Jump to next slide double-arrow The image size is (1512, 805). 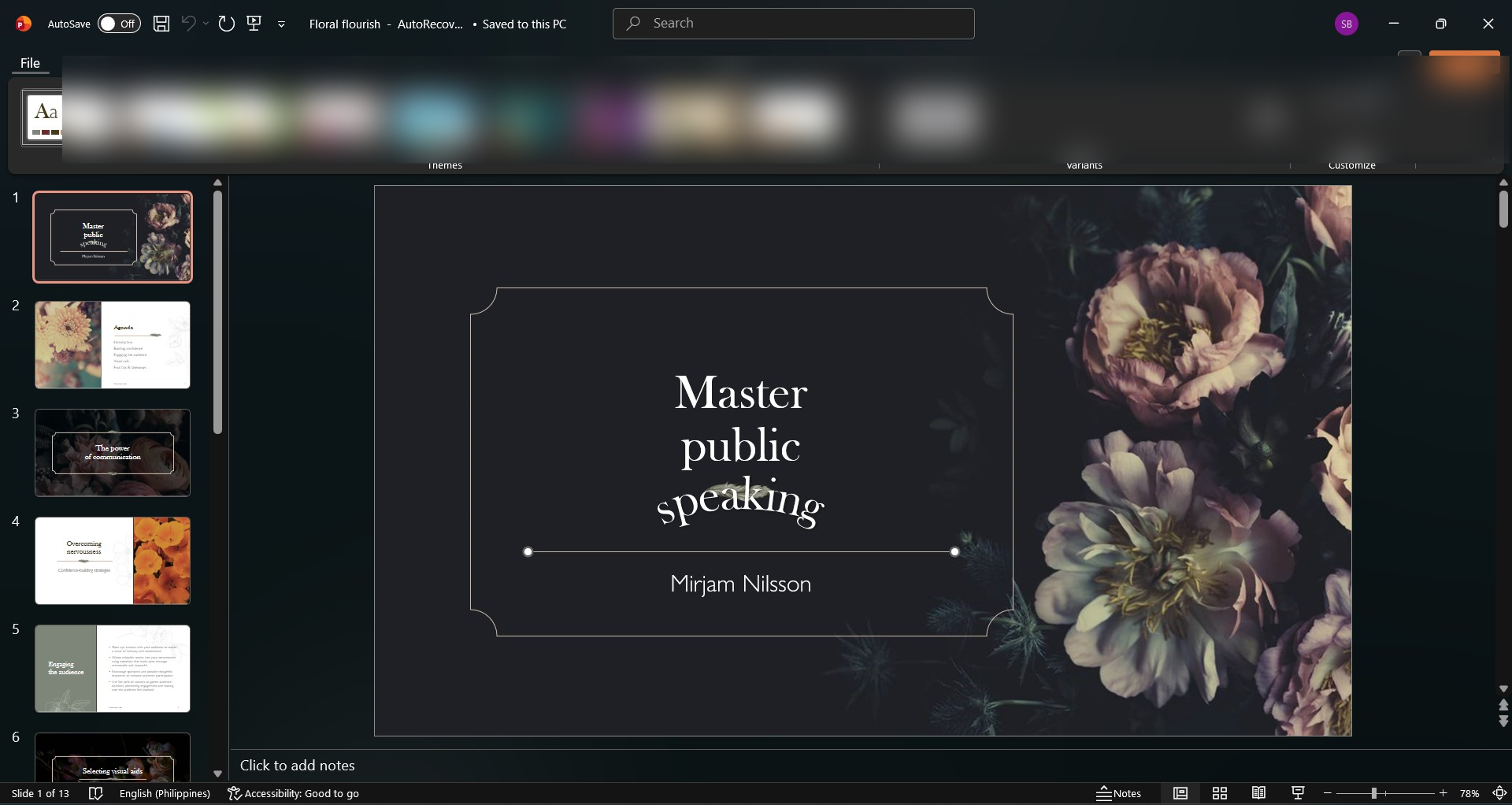(x=1503, y=721)
